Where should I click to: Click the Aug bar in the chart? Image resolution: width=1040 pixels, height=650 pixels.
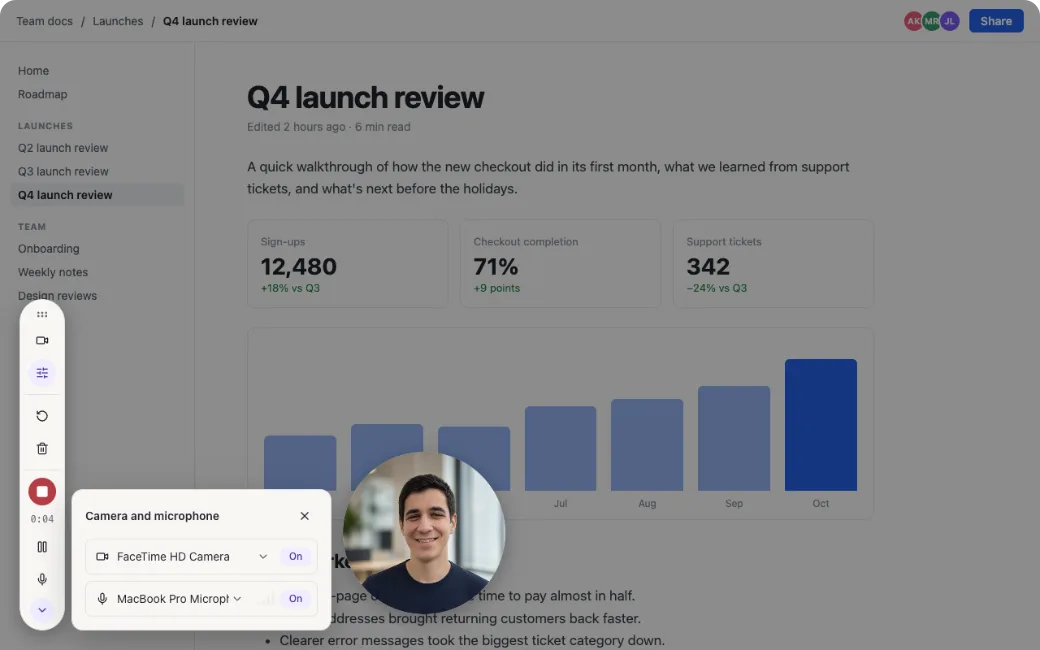point(647,445)
